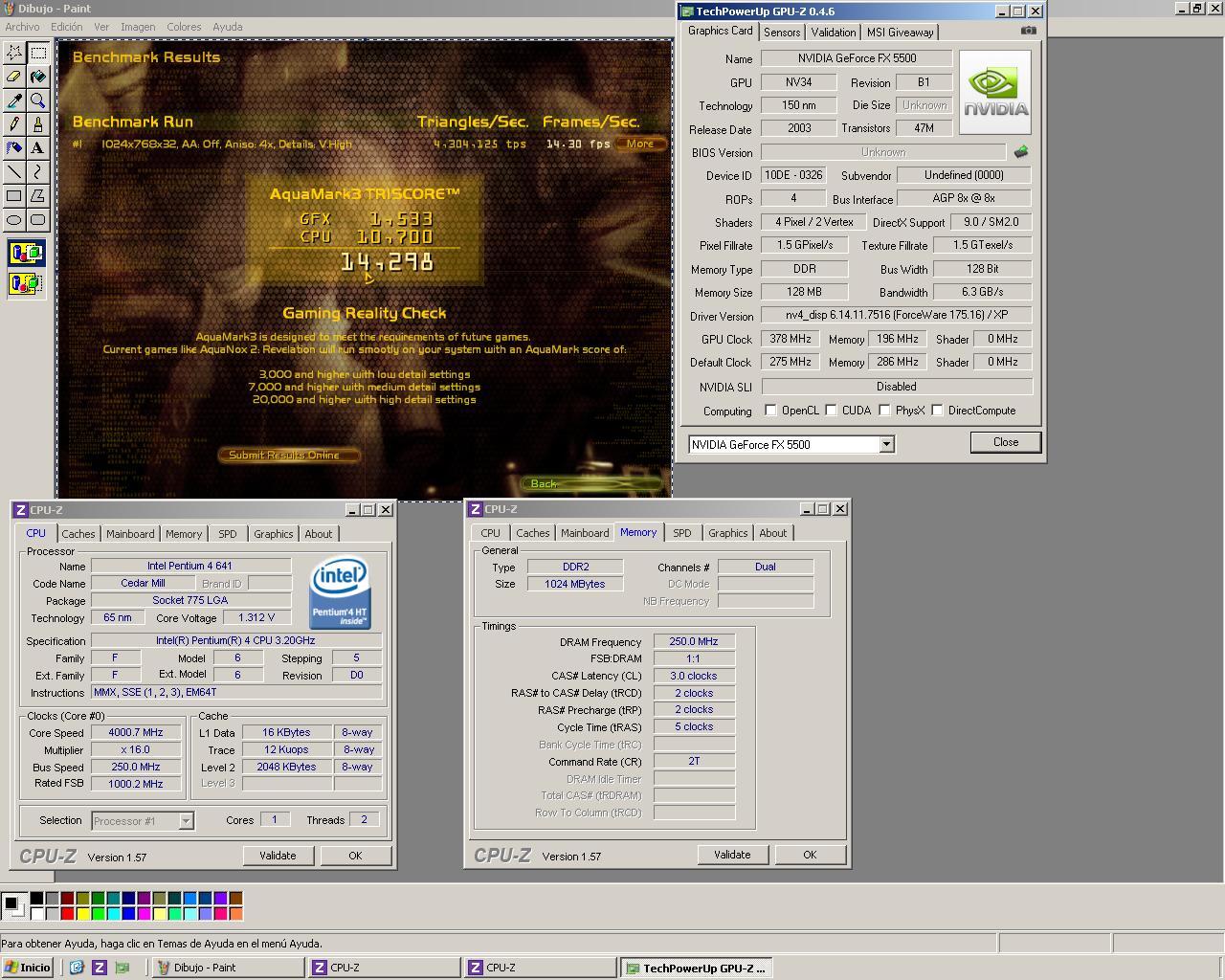This screenshot has width=1225, height=980.
Task: Choose the straight Line tool
Action: tap(14, 172)
